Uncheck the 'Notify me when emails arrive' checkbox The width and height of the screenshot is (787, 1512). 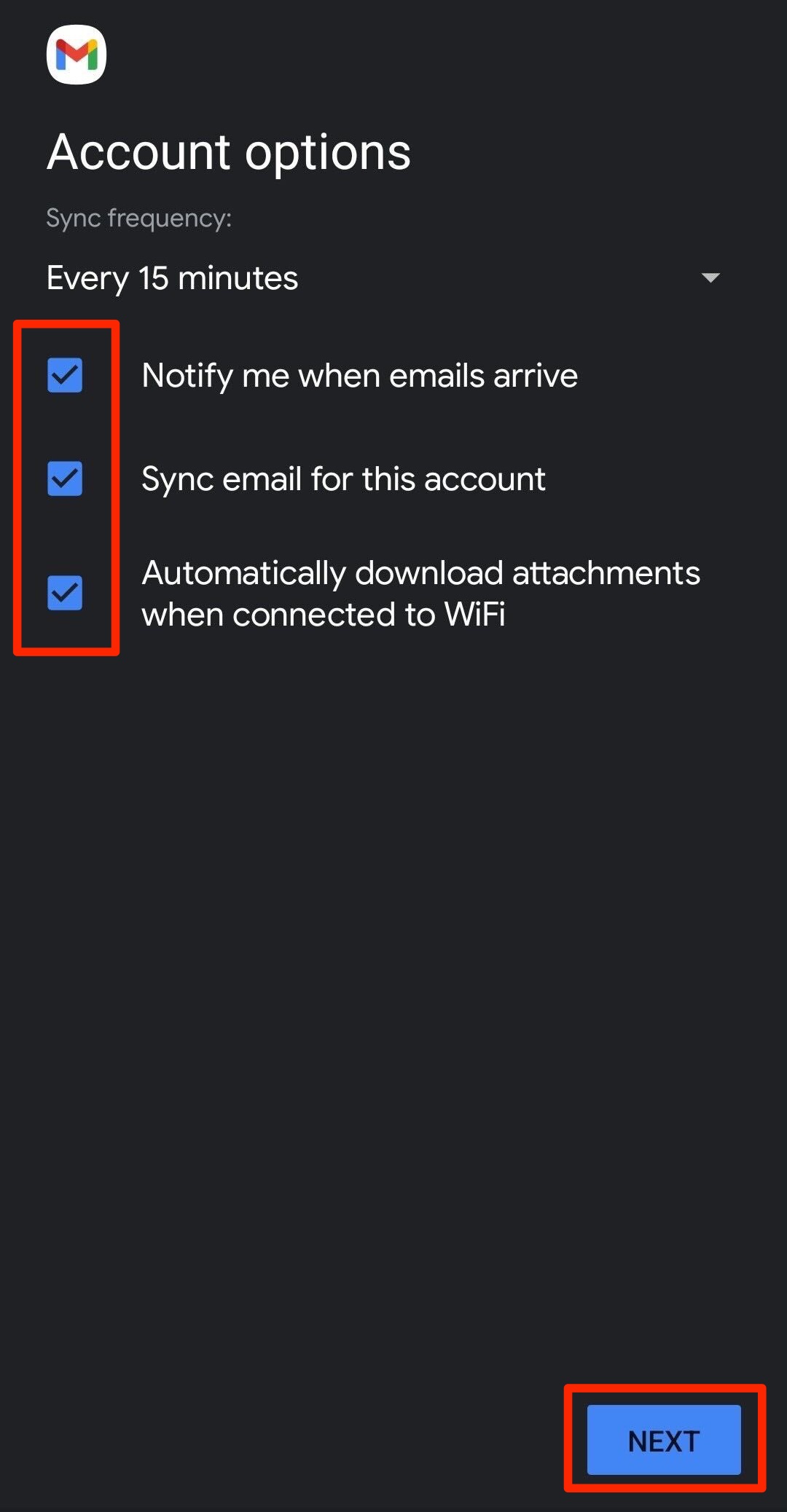pyautogui.click(x=65, y=375)
